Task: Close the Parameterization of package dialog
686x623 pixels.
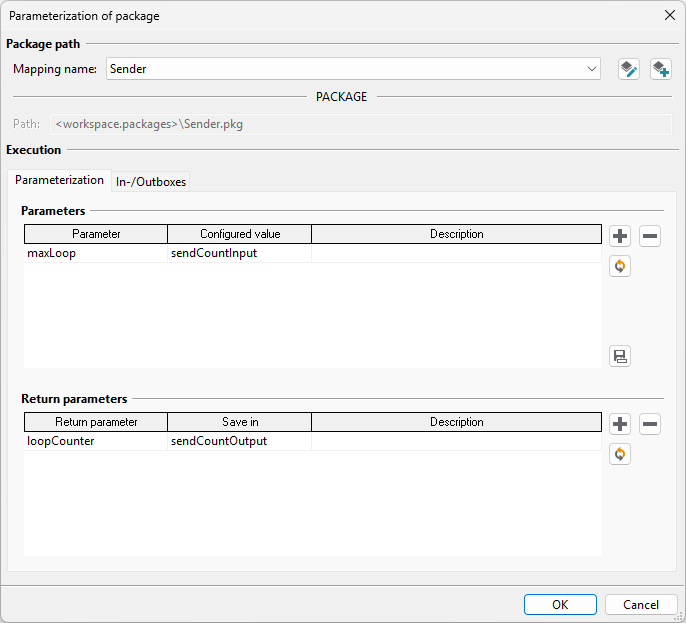Action: (x=670, y=15)
